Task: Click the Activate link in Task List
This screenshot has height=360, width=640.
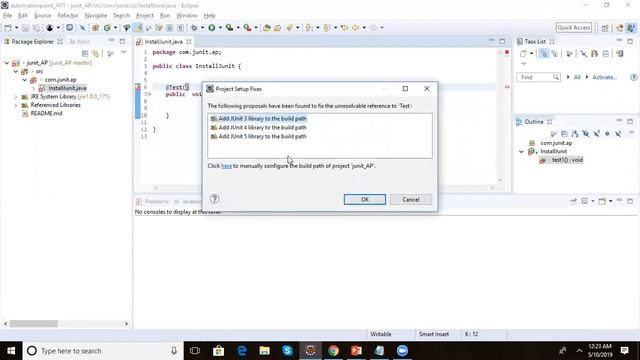Action: pos(604,77)
